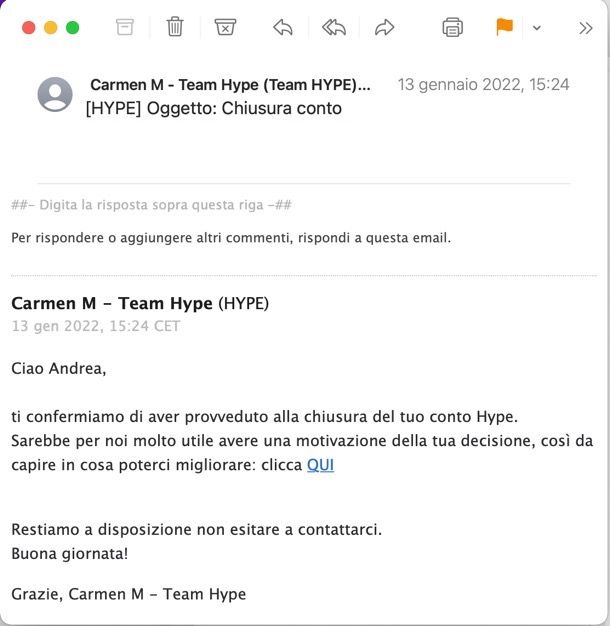The height and width of the screenshot is (626, 610).
Task: Click the sender avatar icon
Action: click(55, 95)
